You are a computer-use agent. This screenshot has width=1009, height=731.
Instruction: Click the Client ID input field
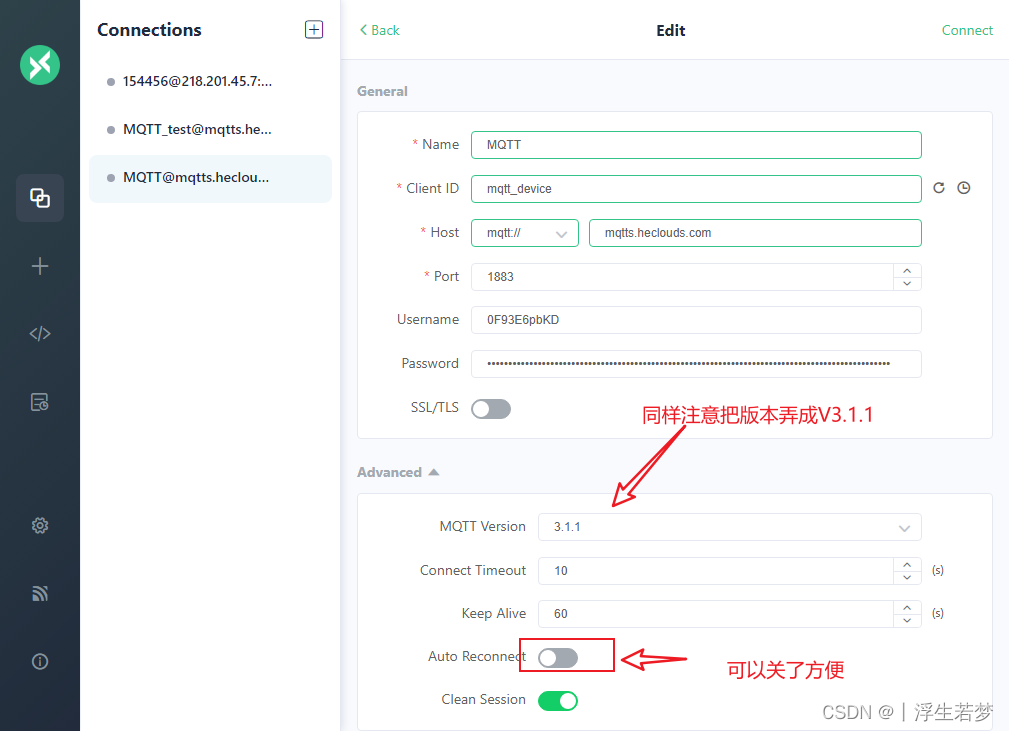[x=696, y=189]
